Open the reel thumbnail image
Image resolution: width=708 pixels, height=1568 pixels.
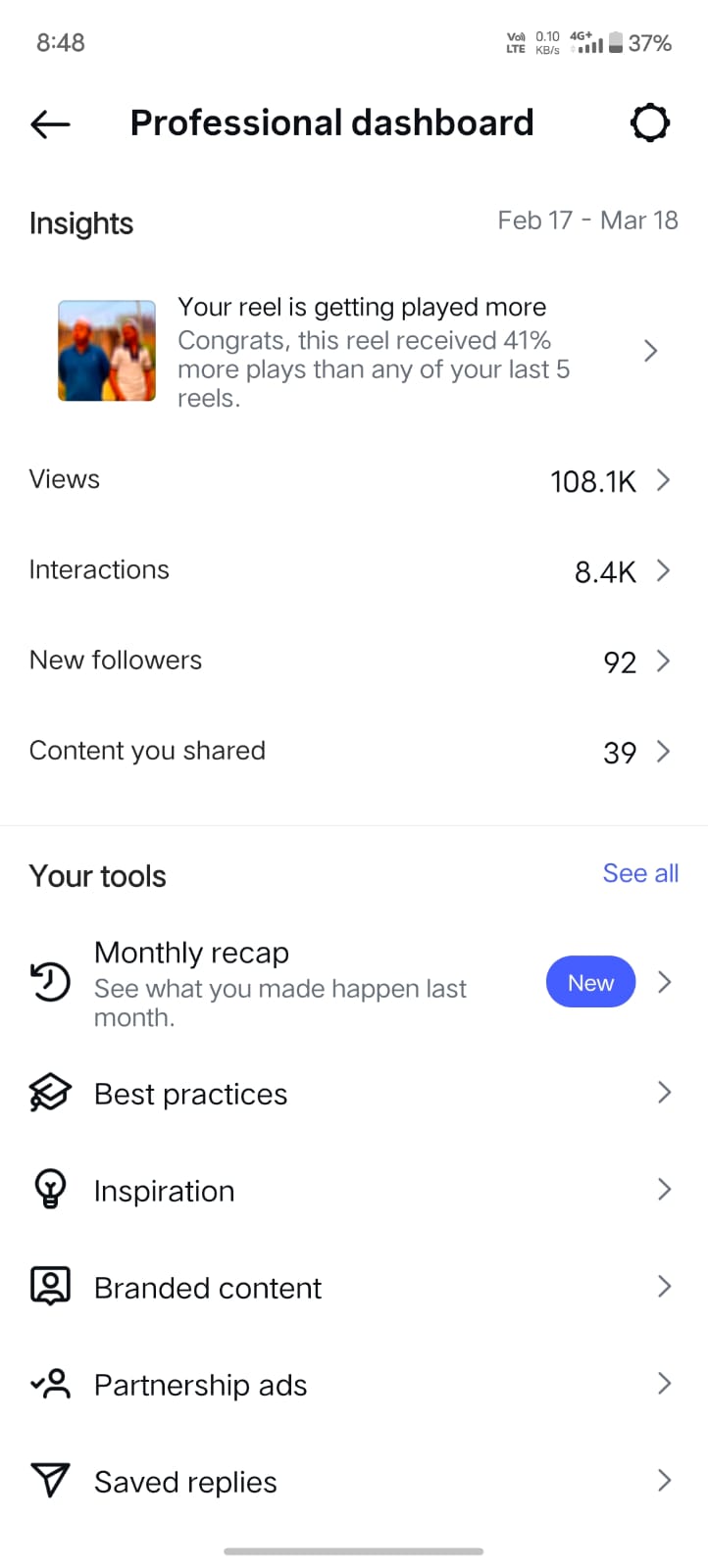pos(107,351)
